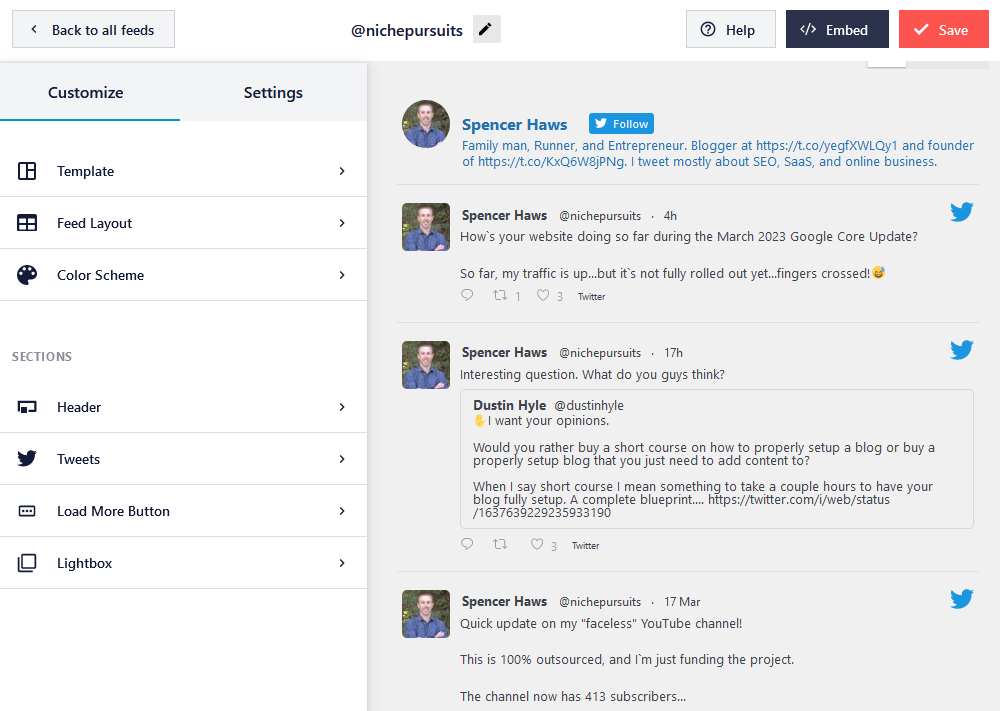Image resolution: width=1000 pixels, height=711 pixels.
Task: Click the 17 Mar tweet timestamp
Action: [x=682, y=602]
